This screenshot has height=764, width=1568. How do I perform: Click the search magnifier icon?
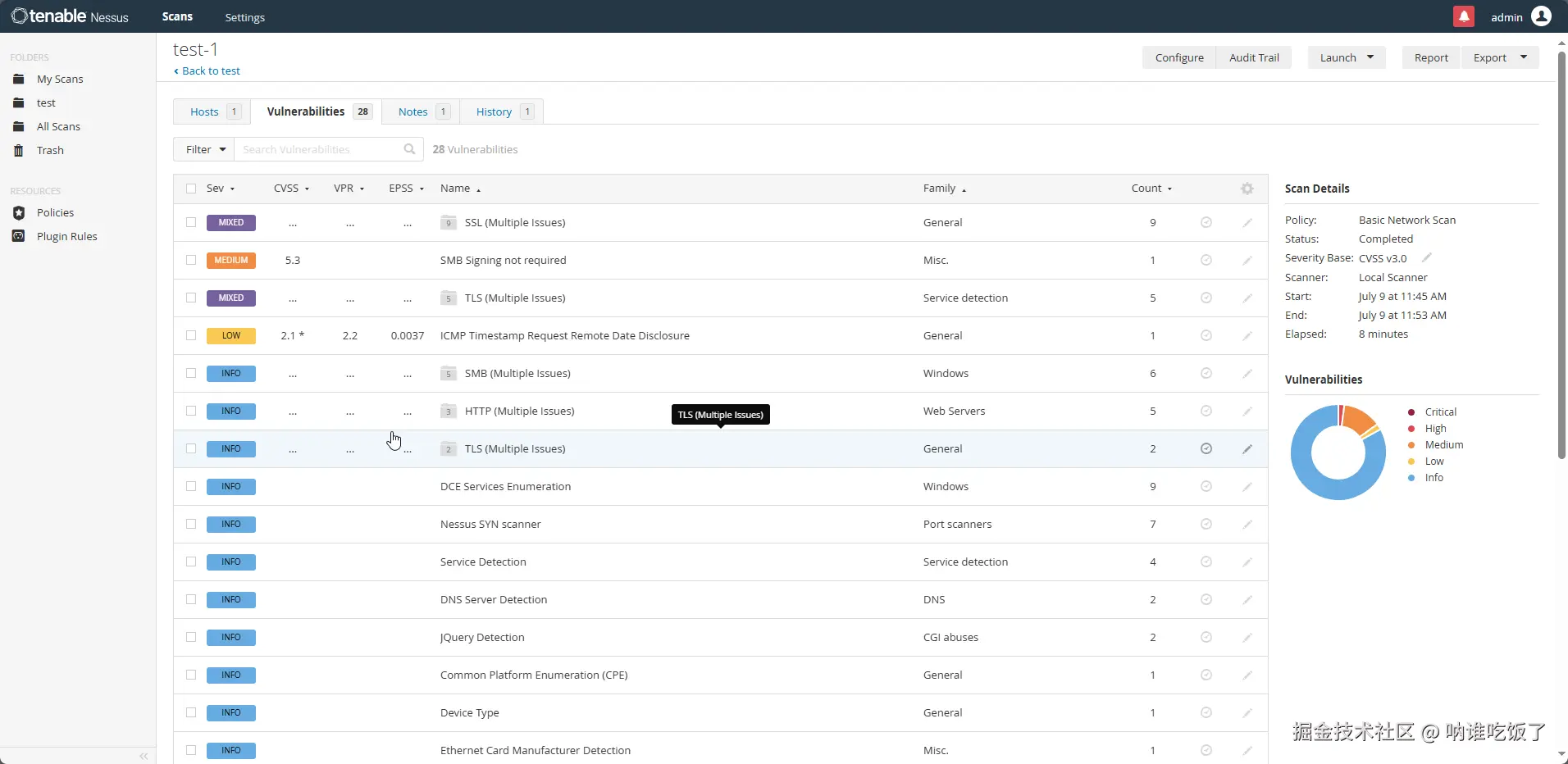tap(409, 149)
